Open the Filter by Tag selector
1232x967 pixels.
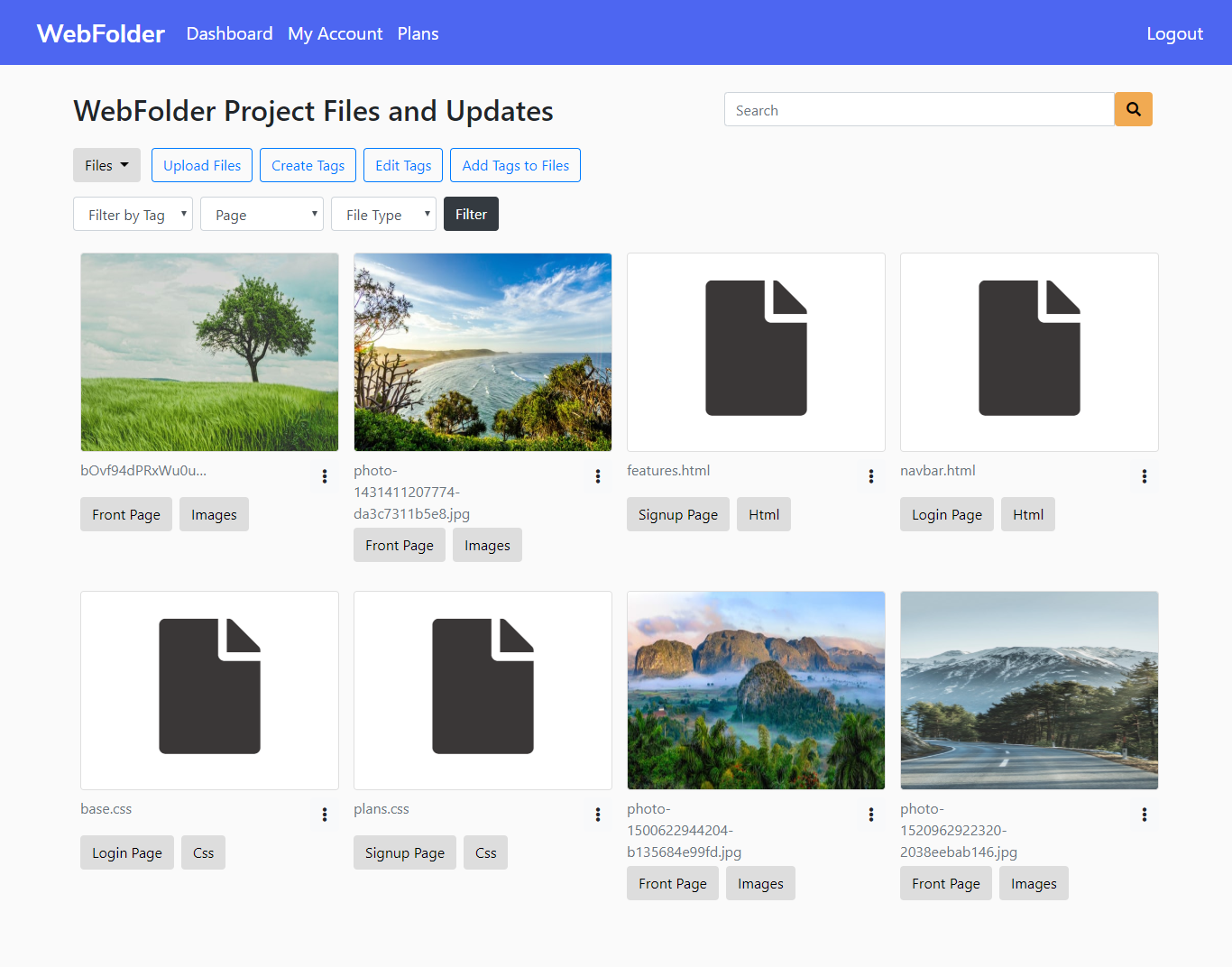(x=133, y=214)
